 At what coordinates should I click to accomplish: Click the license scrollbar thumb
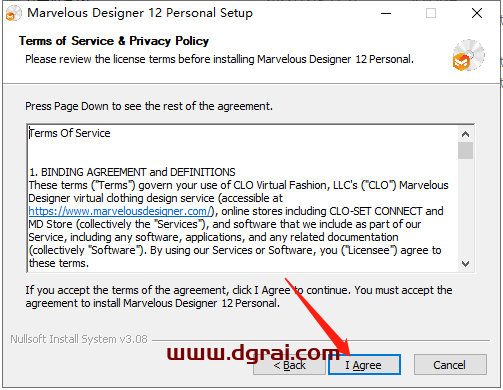pyautogui.click(x=465, y=150)
